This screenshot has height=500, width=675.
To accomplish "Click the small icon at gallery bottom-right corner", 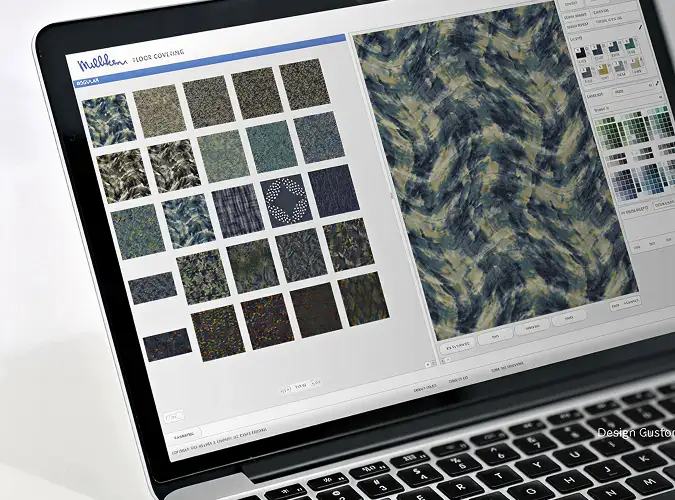I will (x=429, y=365).
